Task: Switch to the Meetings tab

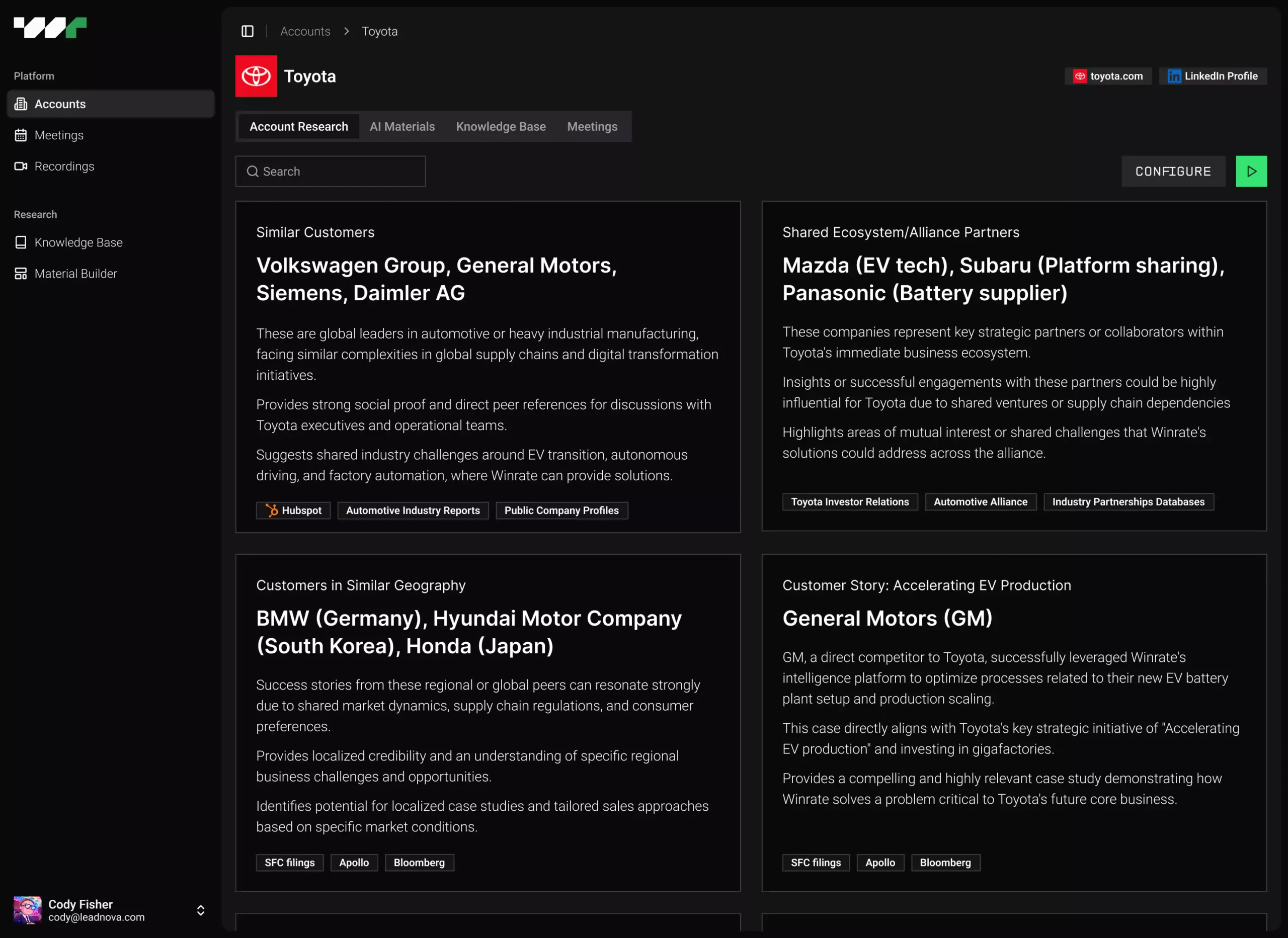Action: (x=592, y=127)
